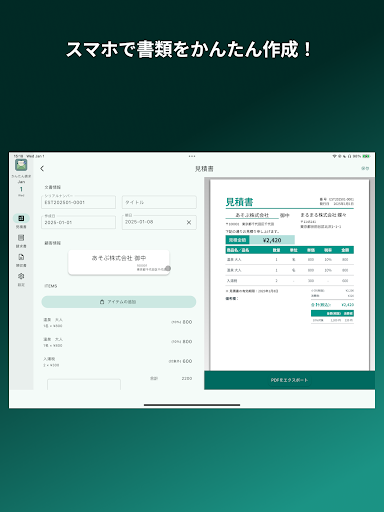The height and width of the screenshot is (512, 384).
Task: Go back using the left chevron
Action: [x=42, y=169]
